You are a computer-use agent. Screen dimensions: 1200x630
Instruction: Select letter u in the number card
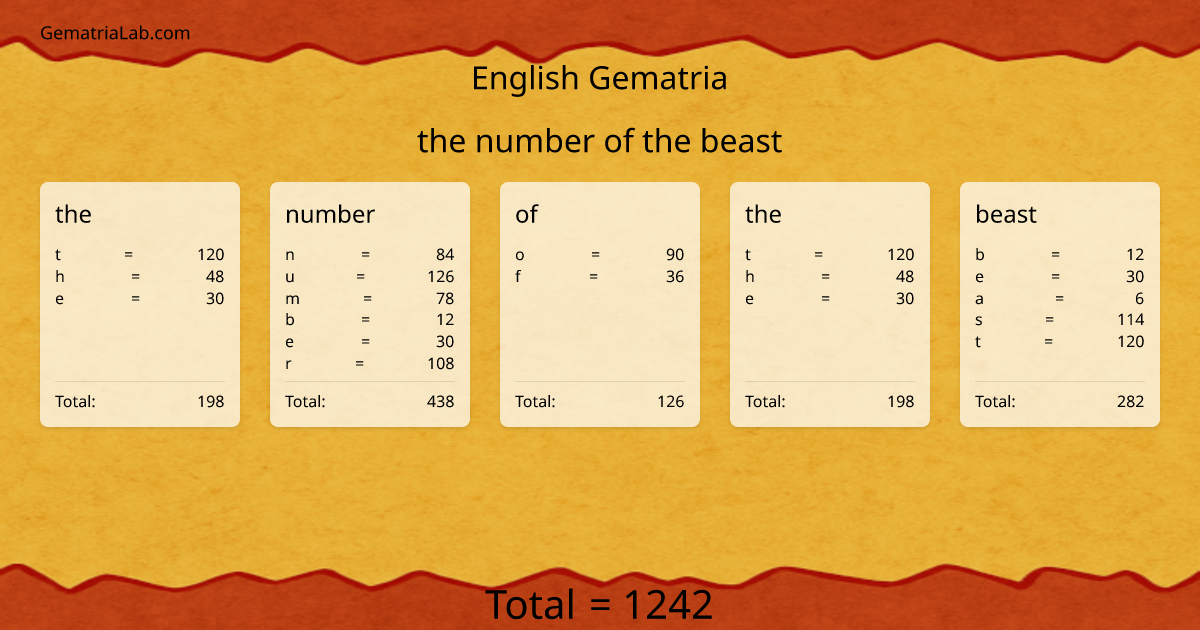(x=290, y=277)
